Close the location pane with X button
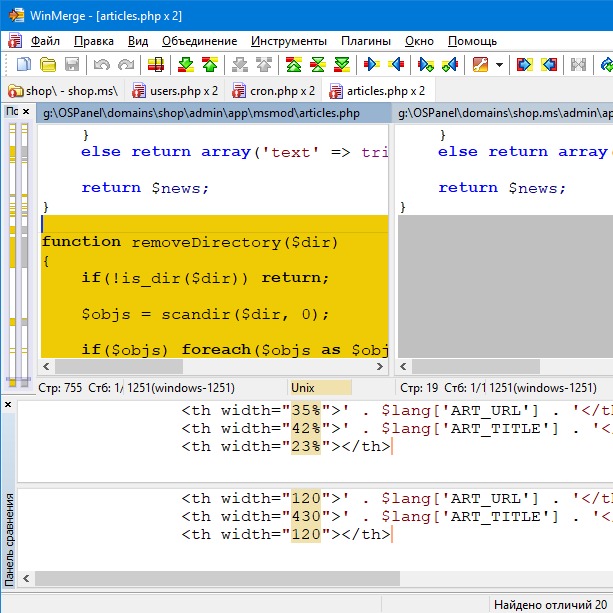This screenshot has width=613, height=613. click(x=27, y=112)
